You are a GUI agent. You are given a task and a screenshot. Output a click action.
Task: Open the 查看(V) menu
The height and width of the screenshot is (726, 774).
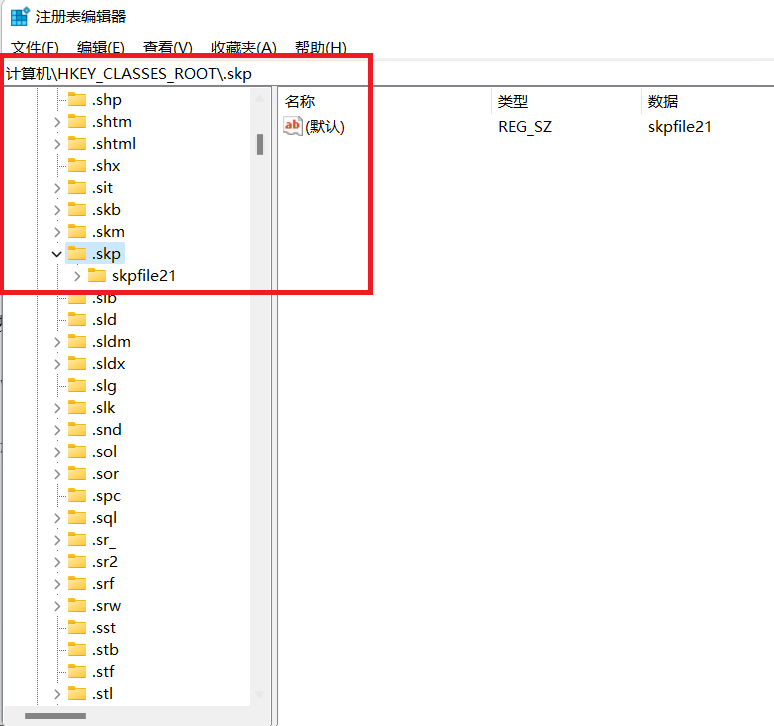tap(168, 47)
